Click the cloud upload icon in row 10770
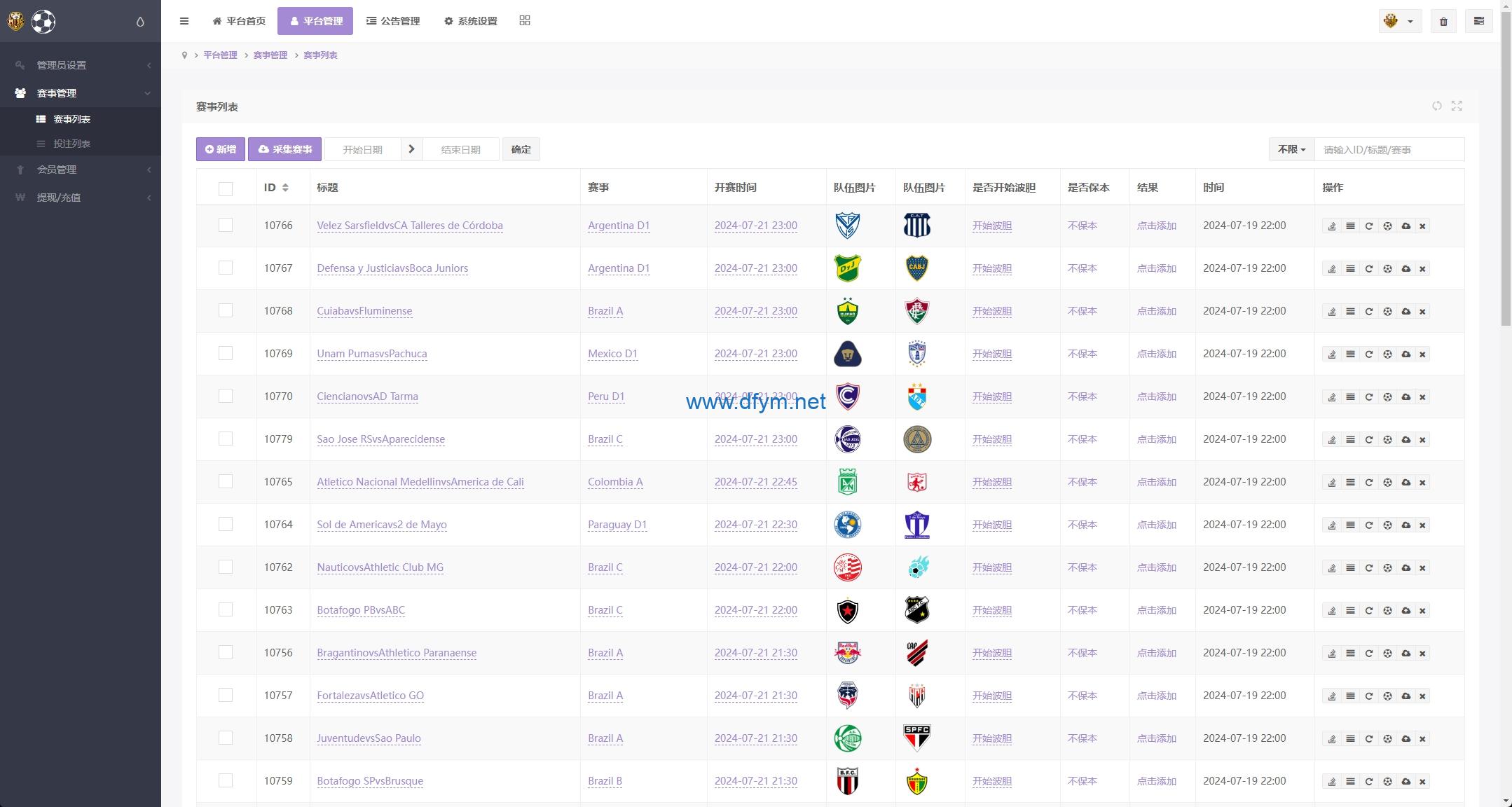 (1406, 397)
